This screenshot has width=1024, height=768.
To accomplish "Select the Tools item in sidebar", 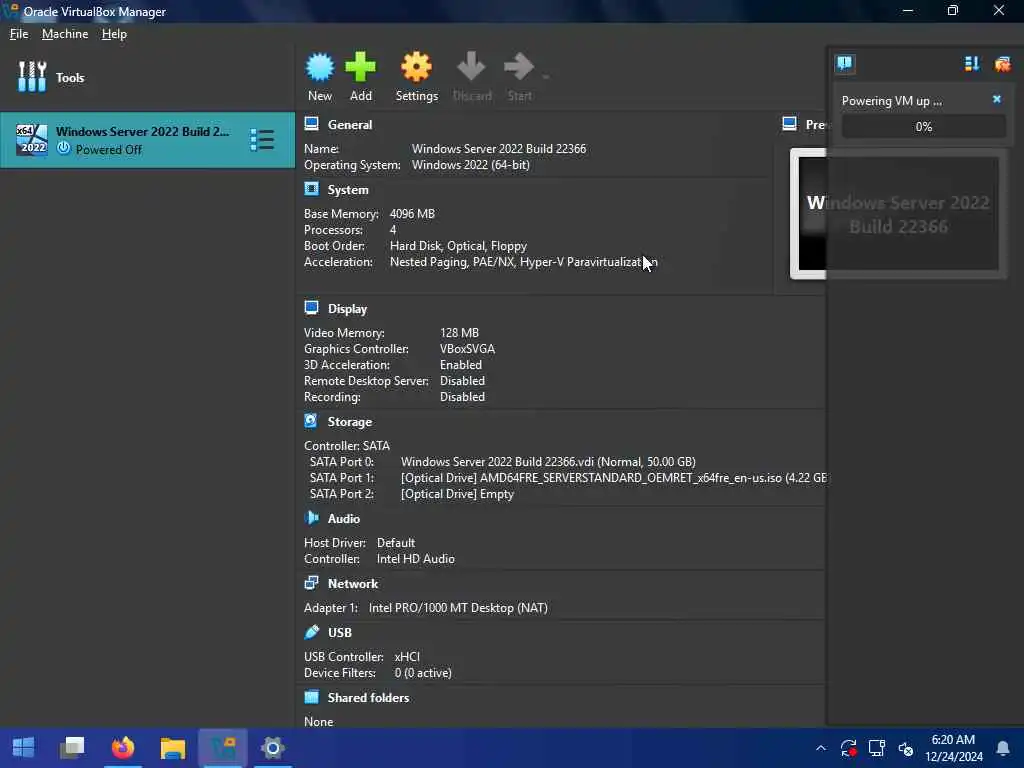I will click(147, 77).
